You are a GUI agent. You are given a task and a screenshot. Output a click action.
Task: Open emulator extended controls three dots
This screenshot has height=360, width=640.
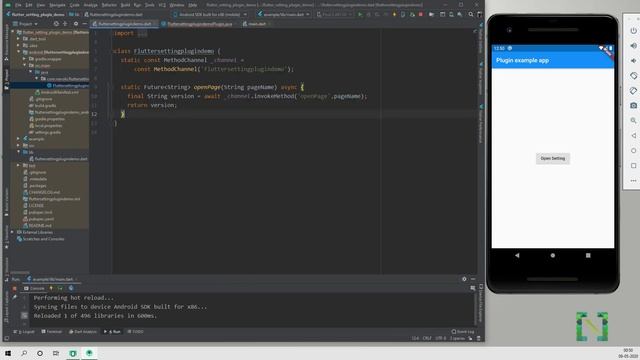633,180
